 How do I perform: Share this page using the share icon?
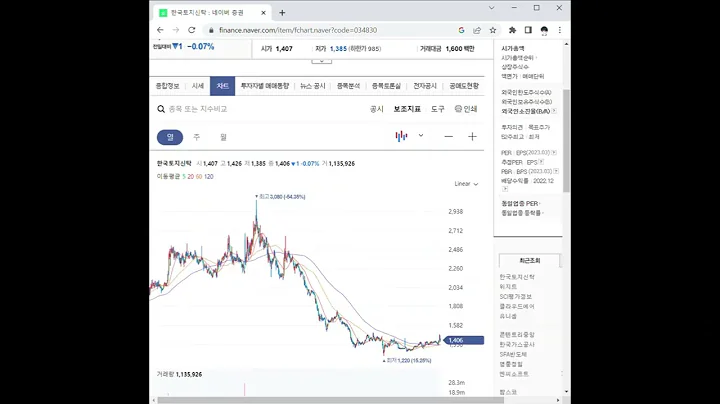(477, 30)
